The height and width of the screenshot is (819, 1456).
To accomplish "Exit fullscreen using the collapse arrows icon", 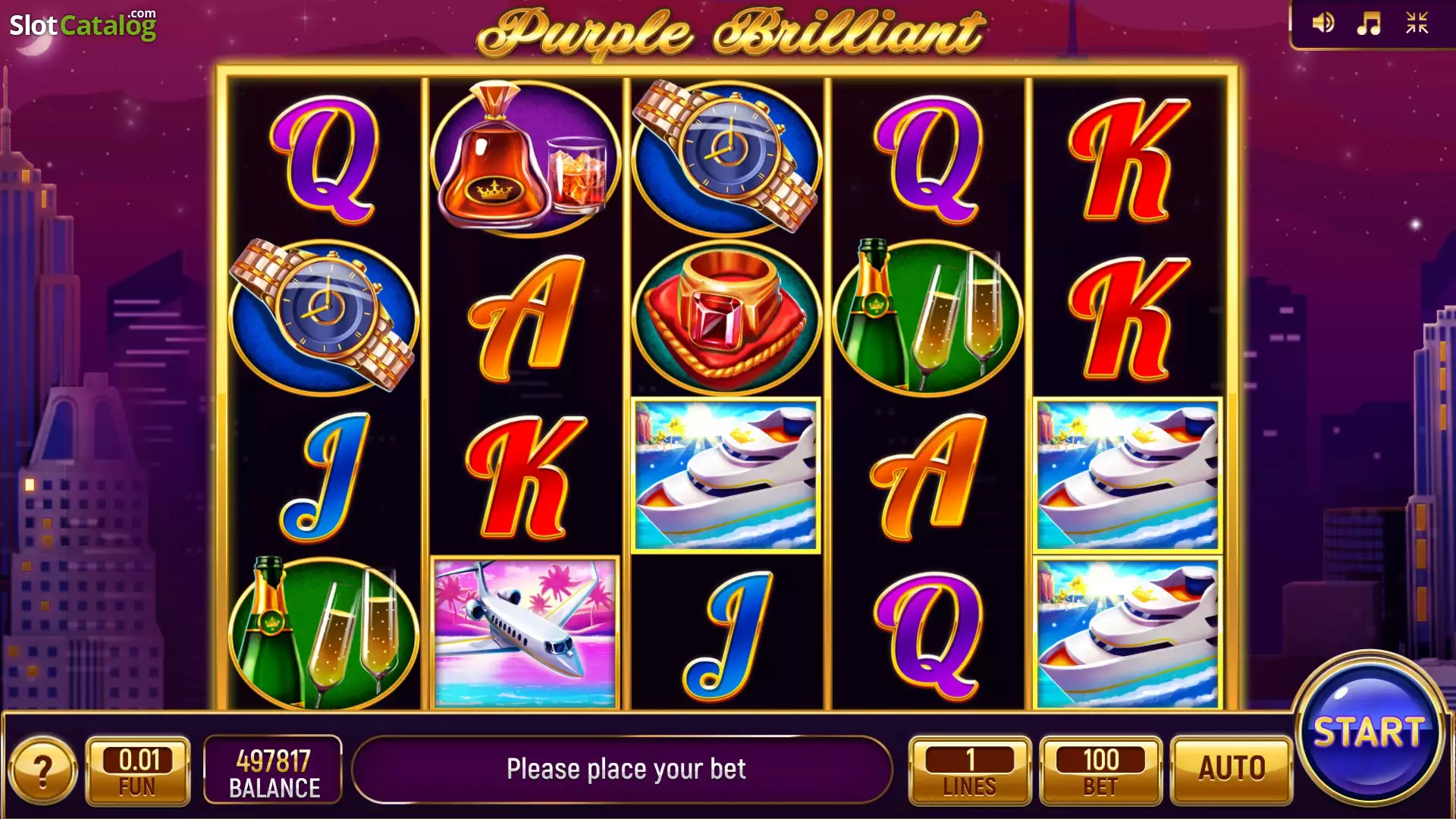I will (1417, 24).
